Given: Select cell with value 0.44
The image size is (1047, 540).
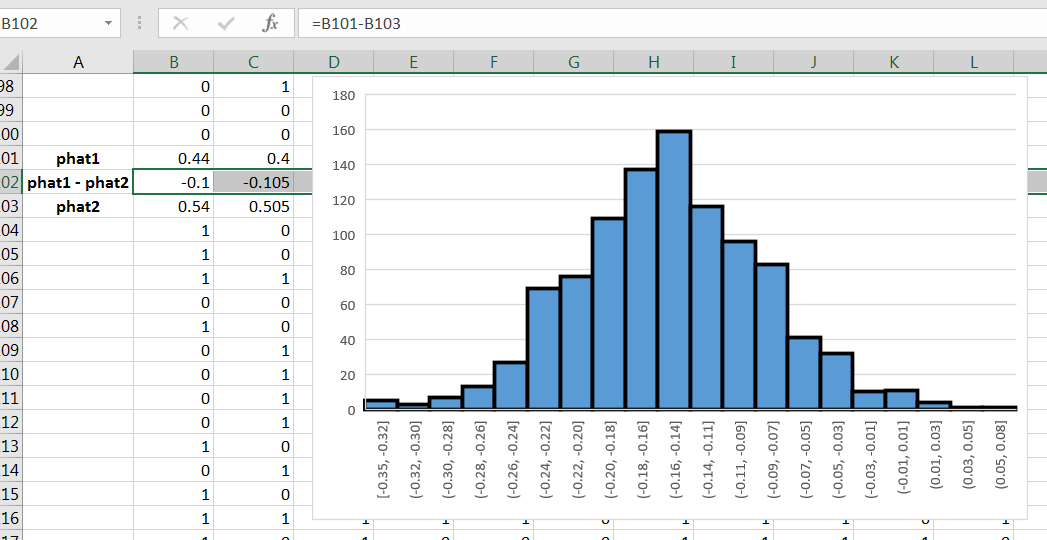Looking at the screenshot, I should [173, 158].
